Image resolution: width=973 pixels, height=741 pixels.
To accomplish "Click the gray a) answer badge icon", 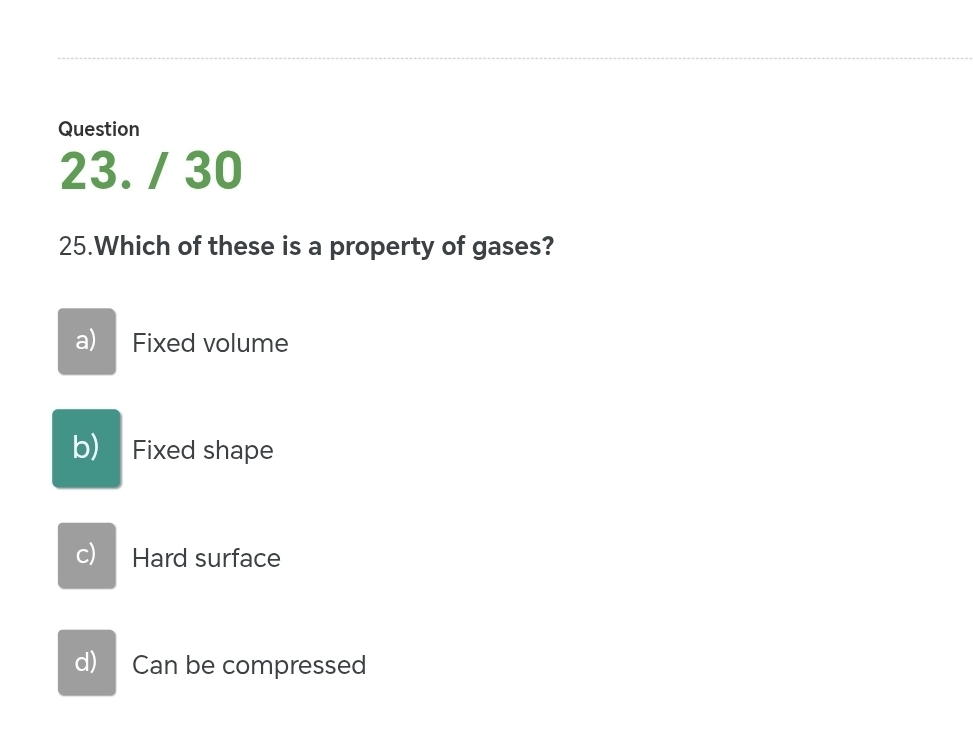I will (x=86, y=340).
